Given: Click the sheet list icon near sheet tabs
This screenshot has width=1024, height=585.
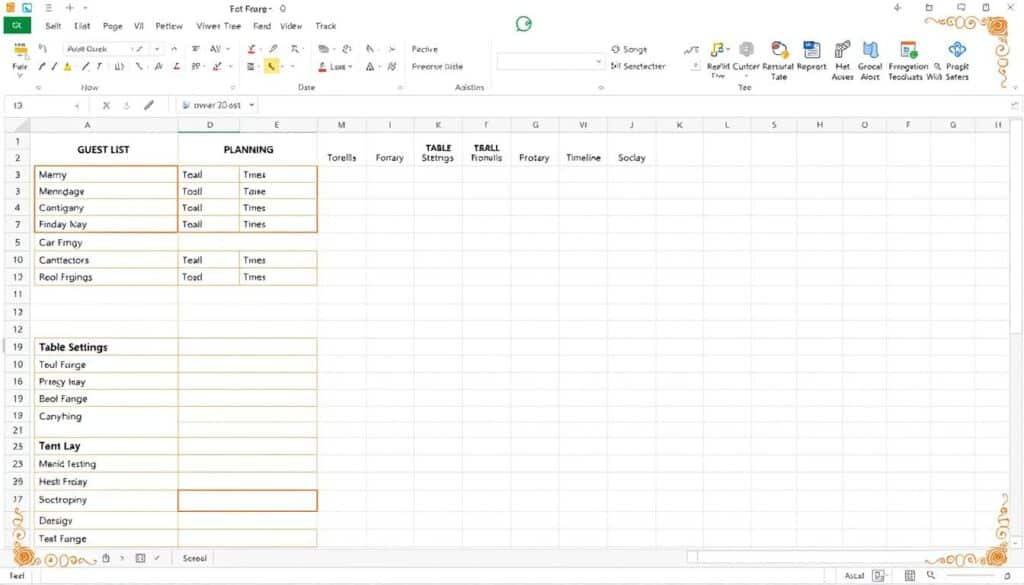Looking at the screenshot, I should pos(140,558).
